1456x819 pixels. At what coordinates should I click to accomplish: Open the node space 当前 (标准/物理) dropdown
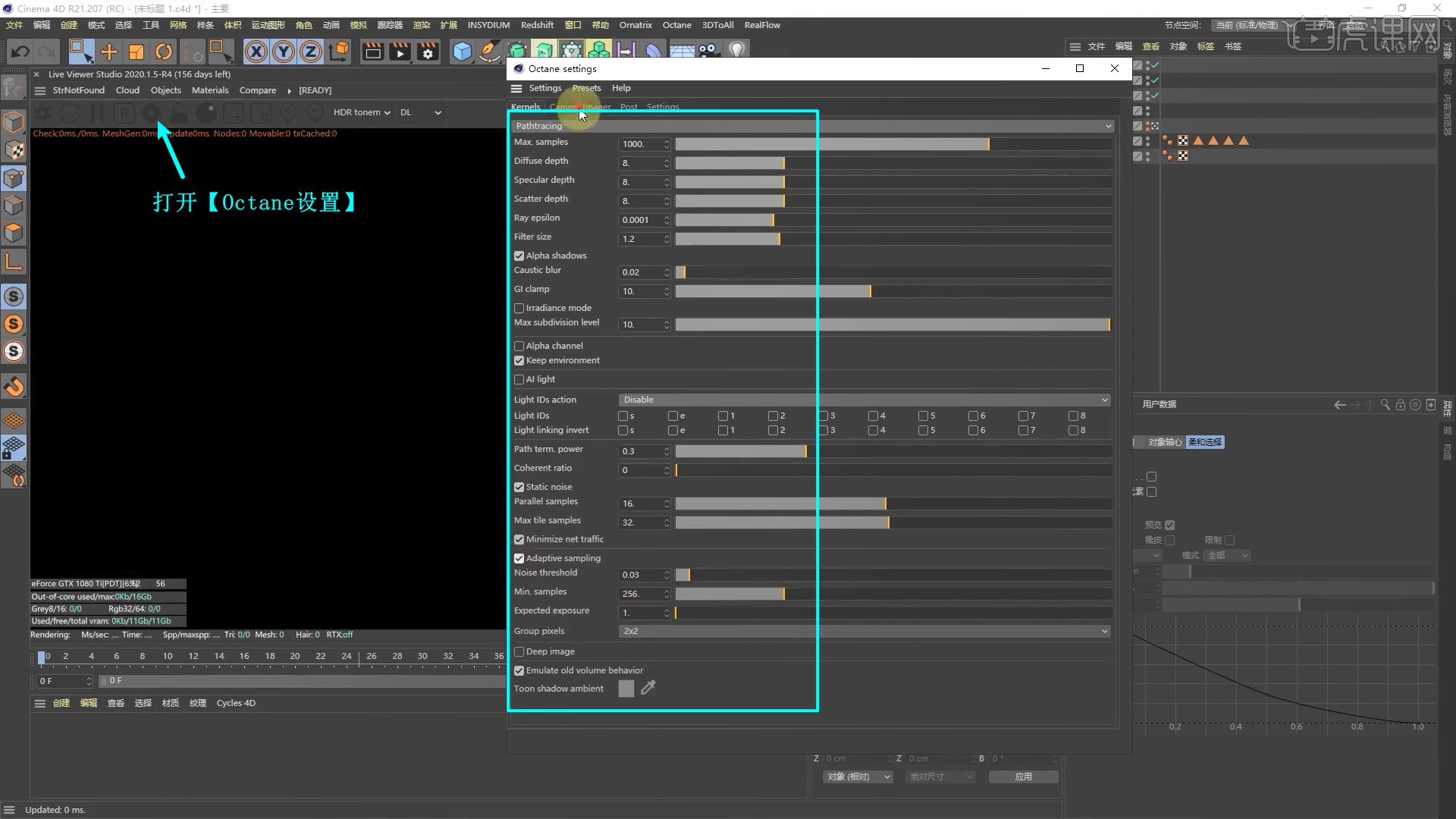pyautogui.click(x=1254, y=25)
